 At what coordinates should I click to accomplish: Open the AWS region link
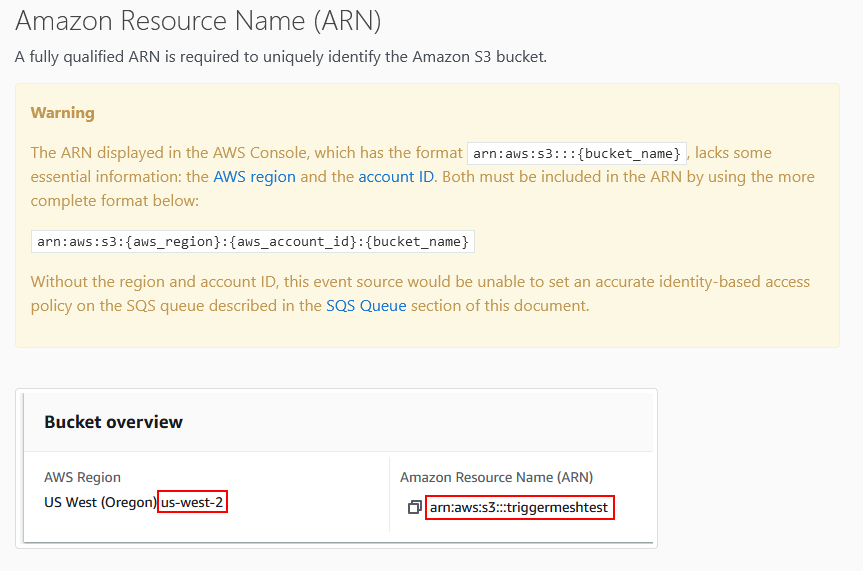254,177
